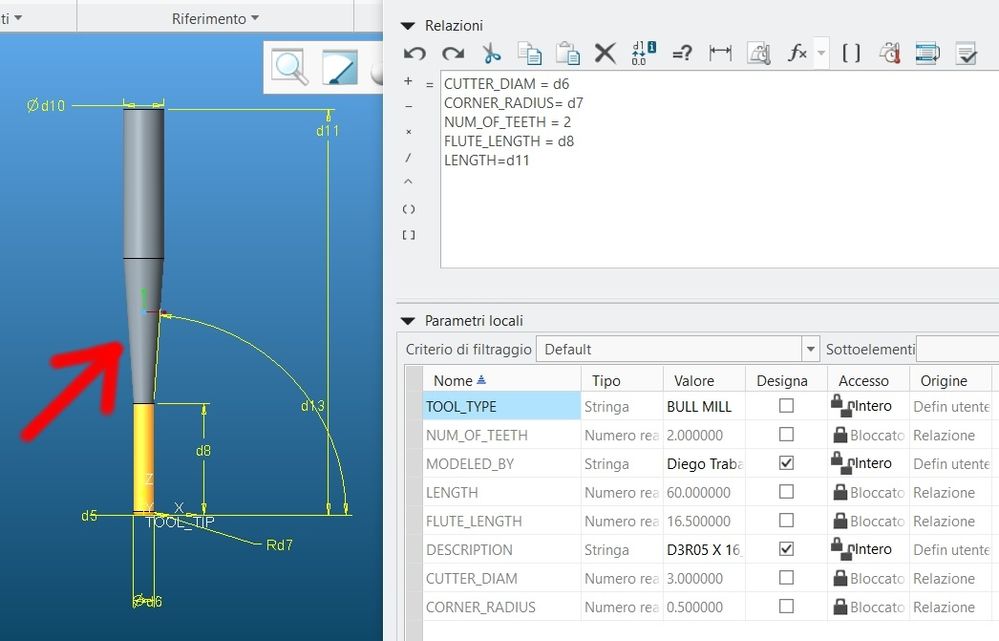Cut selected relation with scissors icon
Screen dimensions: 999x641
pos(491,54)
